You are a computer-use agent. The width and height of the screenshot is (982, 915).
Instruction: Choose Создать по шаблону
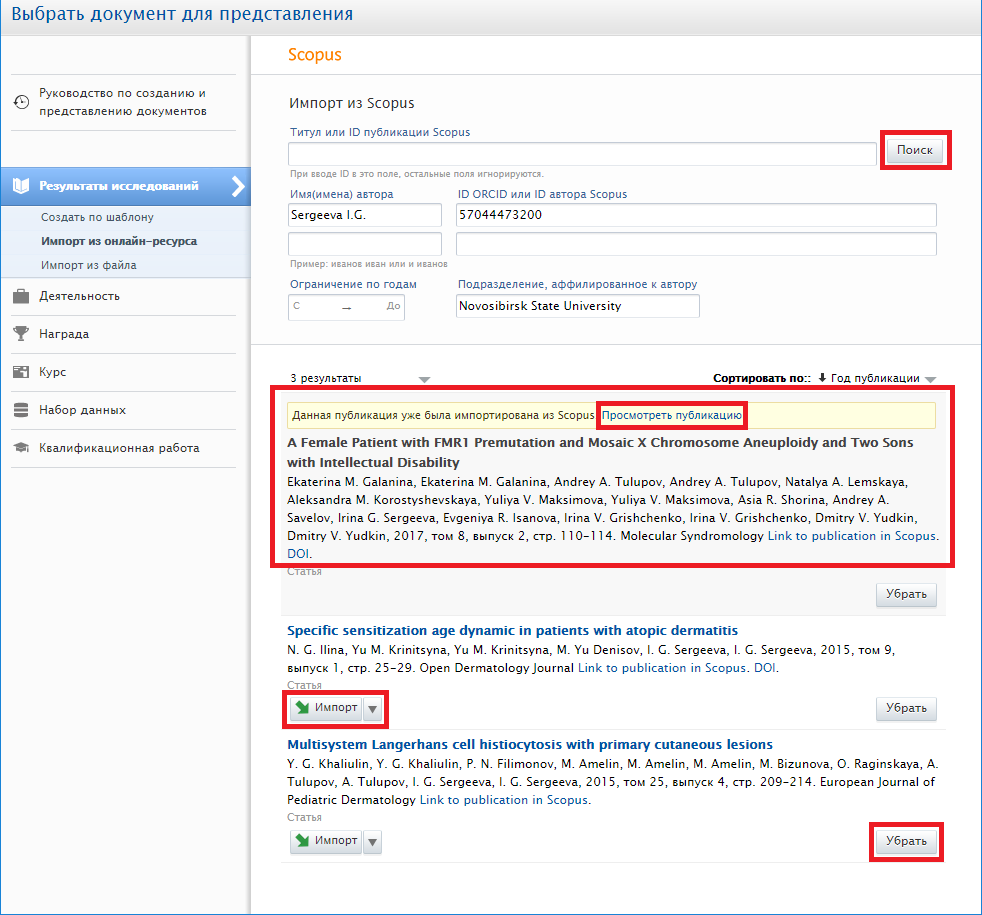(97, 217)
